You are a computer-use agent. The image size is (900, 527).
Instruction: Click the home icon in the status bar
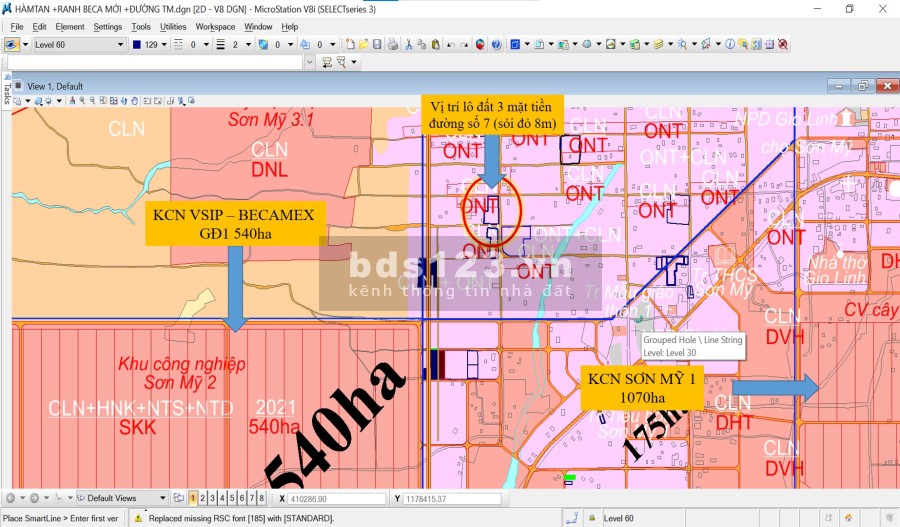[x=848, y=518]
